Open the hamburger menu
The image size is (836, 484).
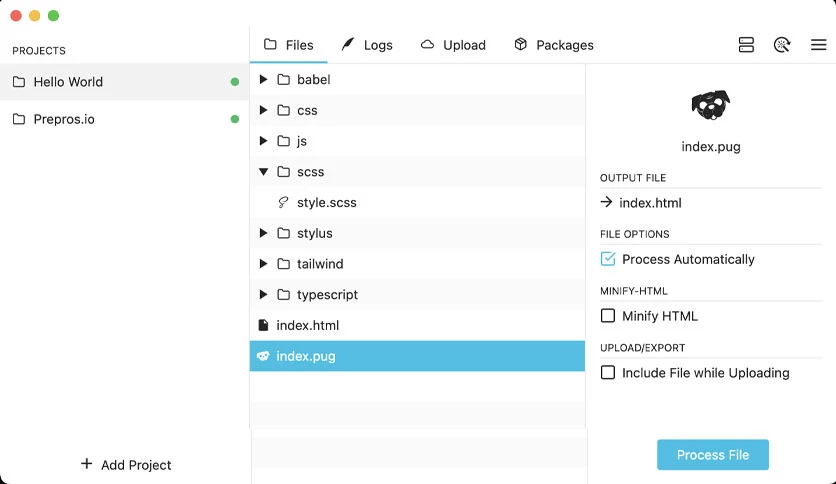point(818,45)
